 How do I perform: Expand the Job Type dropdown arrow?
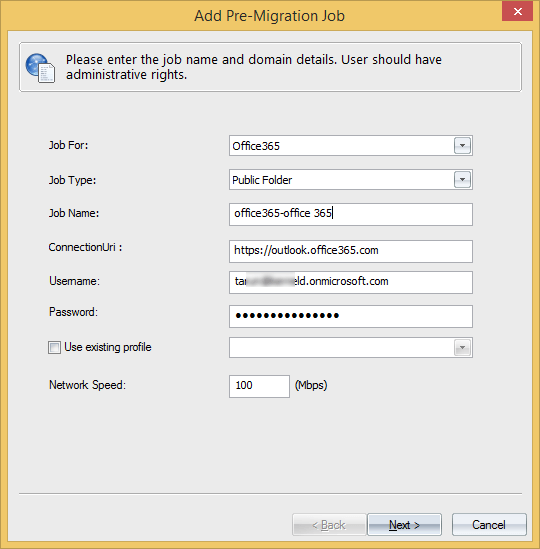pos(462,180)
